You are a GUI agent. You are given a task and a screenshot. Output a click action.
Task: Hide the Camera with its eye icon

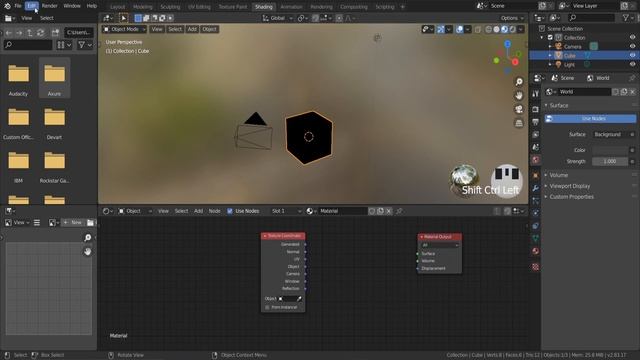pyautogui.click(x=632, y=47)
